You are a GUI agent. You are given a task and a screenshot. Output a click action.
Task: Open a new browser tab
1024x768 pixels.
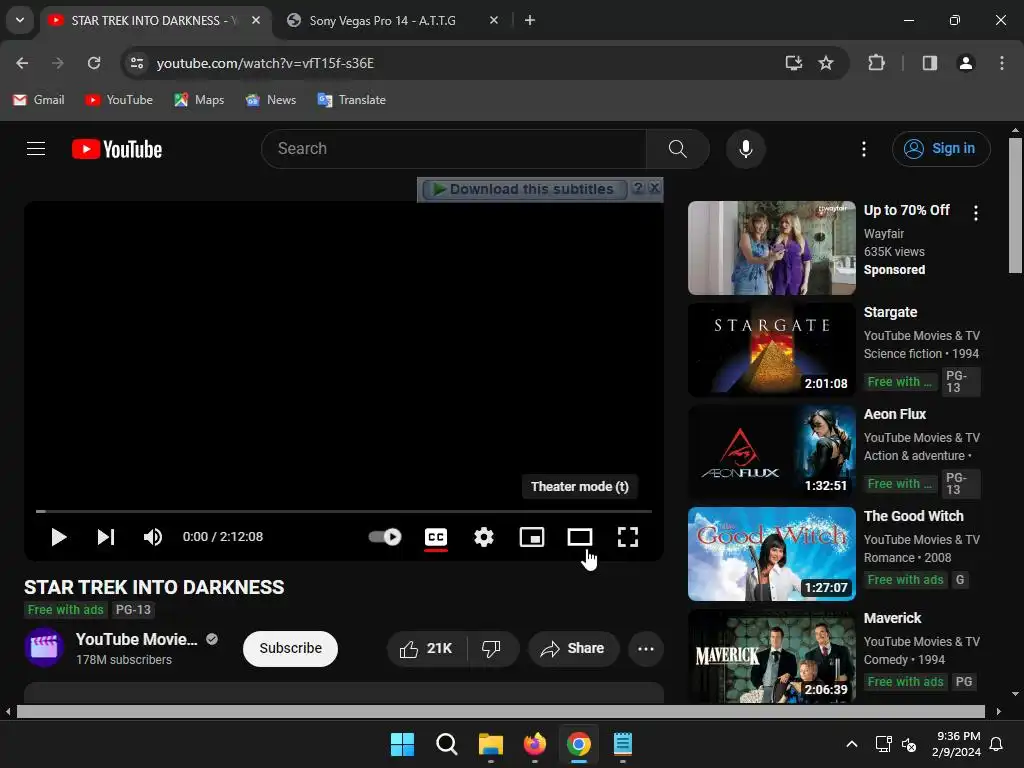[x=530, y=20]
